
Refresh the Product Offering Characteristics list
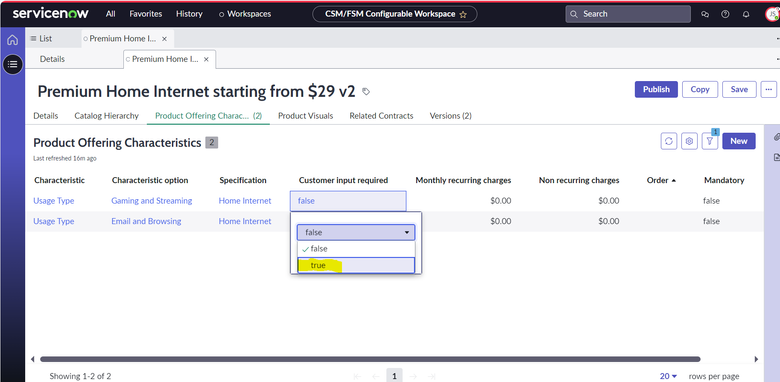(669, 141)
